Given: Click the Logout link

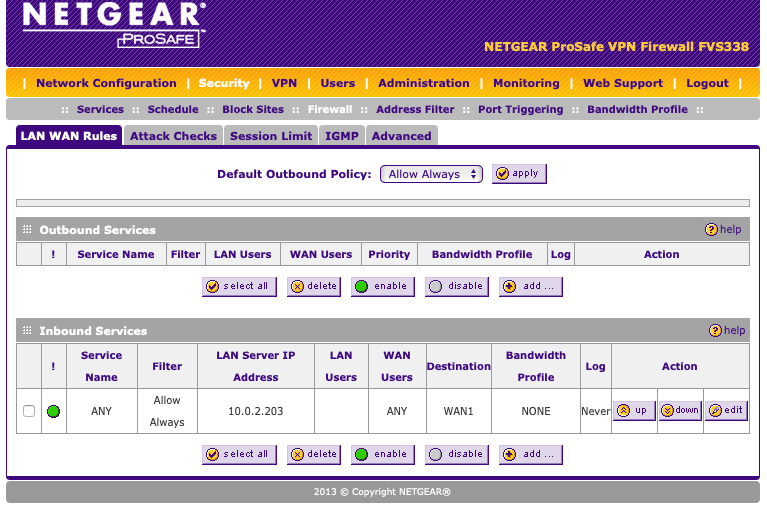Looking at the screenshot, I should click(x=707, y=83).
